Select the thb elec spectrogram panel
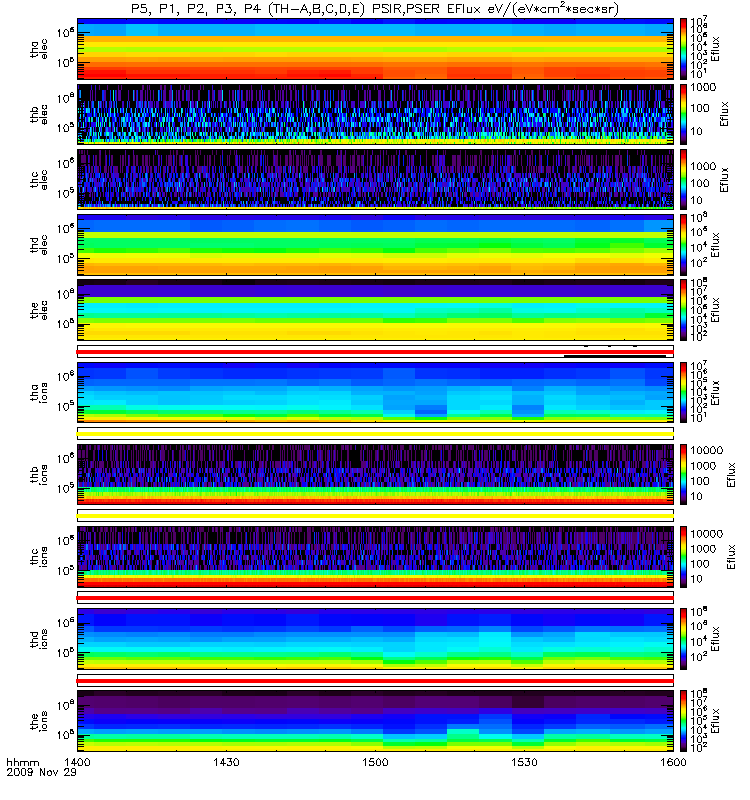Viewport: 750px width, 800px height. click(376, 114)
